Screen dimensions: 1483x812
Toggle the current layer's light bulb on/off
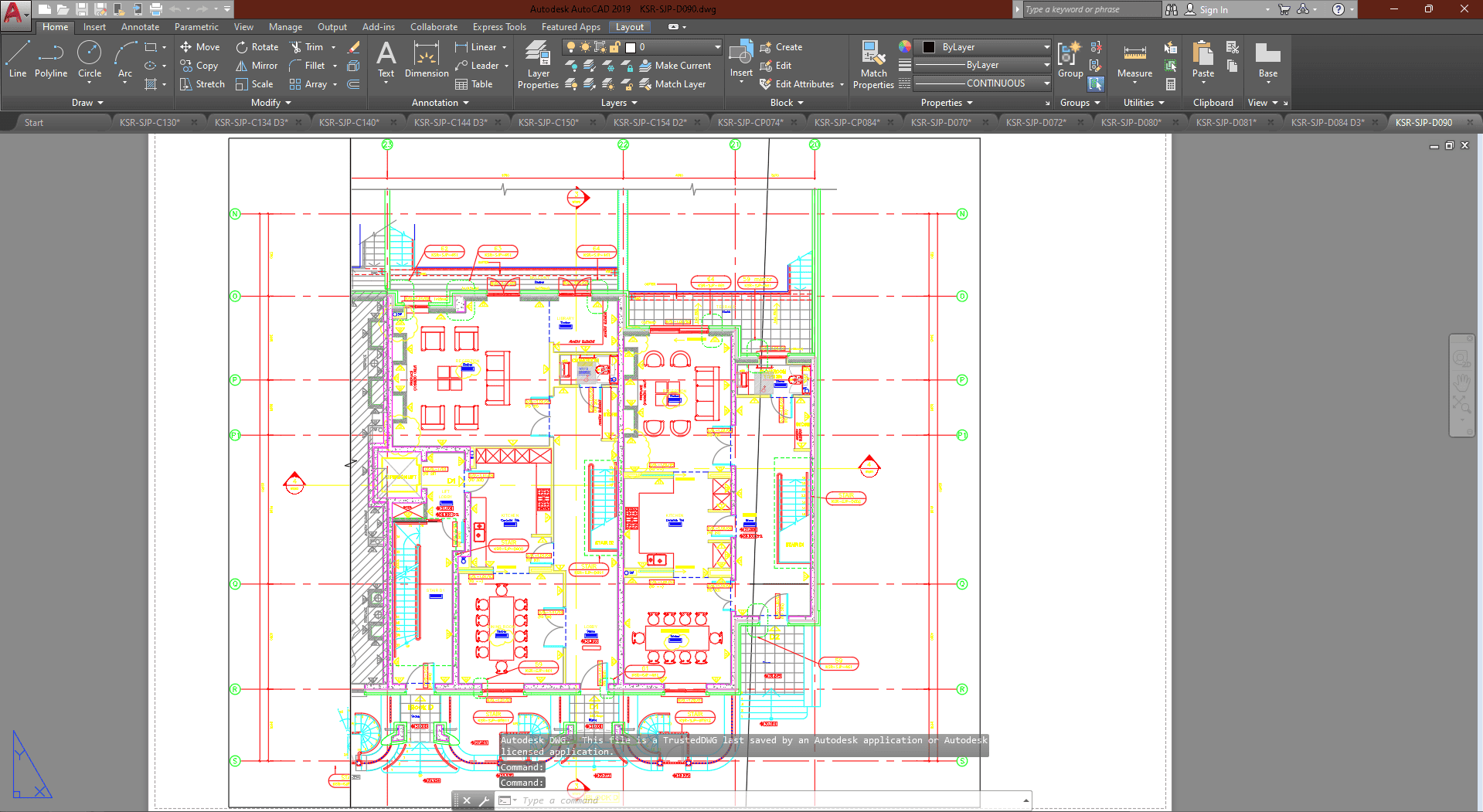click(571, 47)
